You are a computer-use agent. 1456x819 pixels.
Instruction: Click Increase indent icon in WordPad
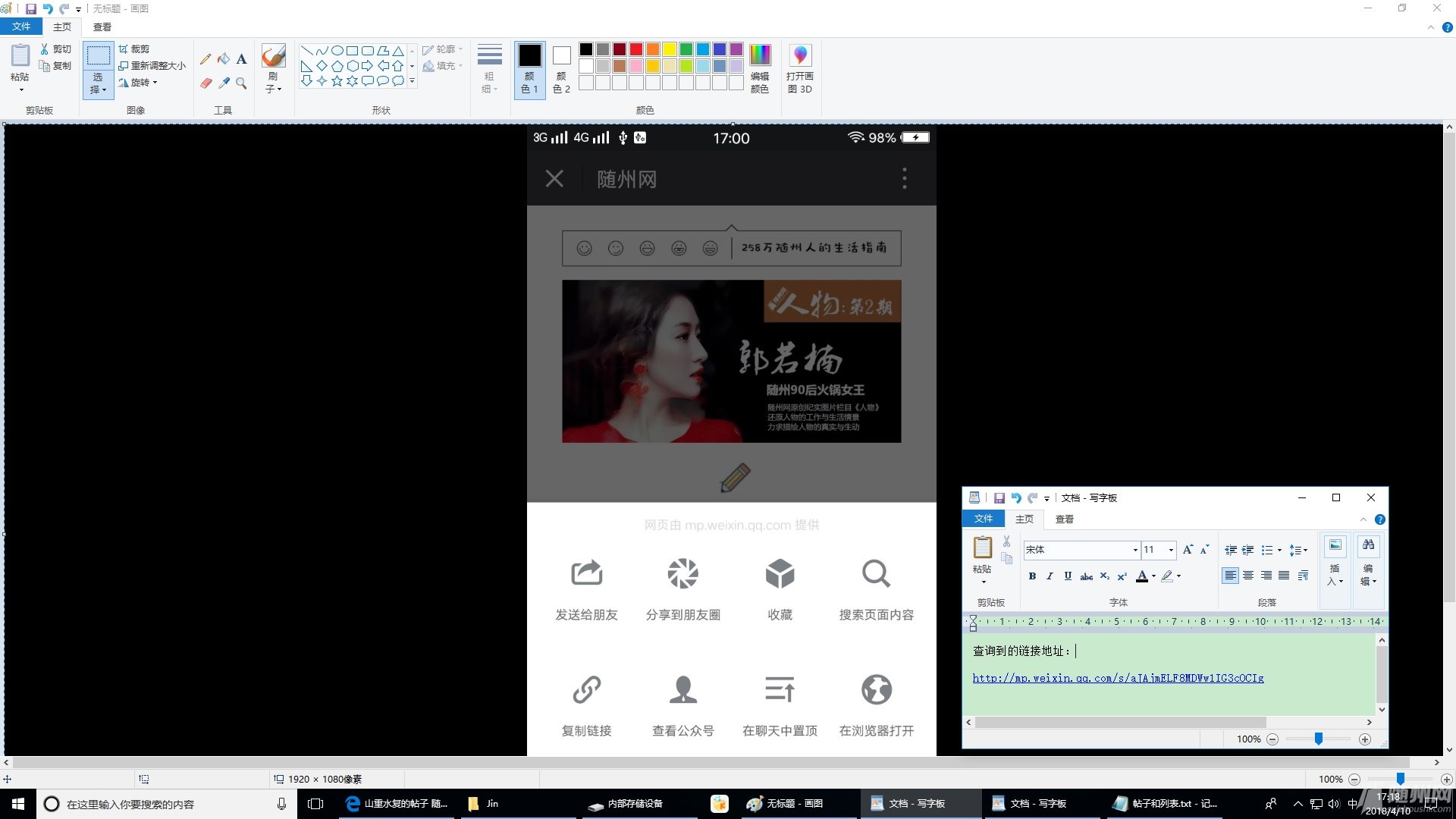pyautogui.click(x=1247, y=550)
